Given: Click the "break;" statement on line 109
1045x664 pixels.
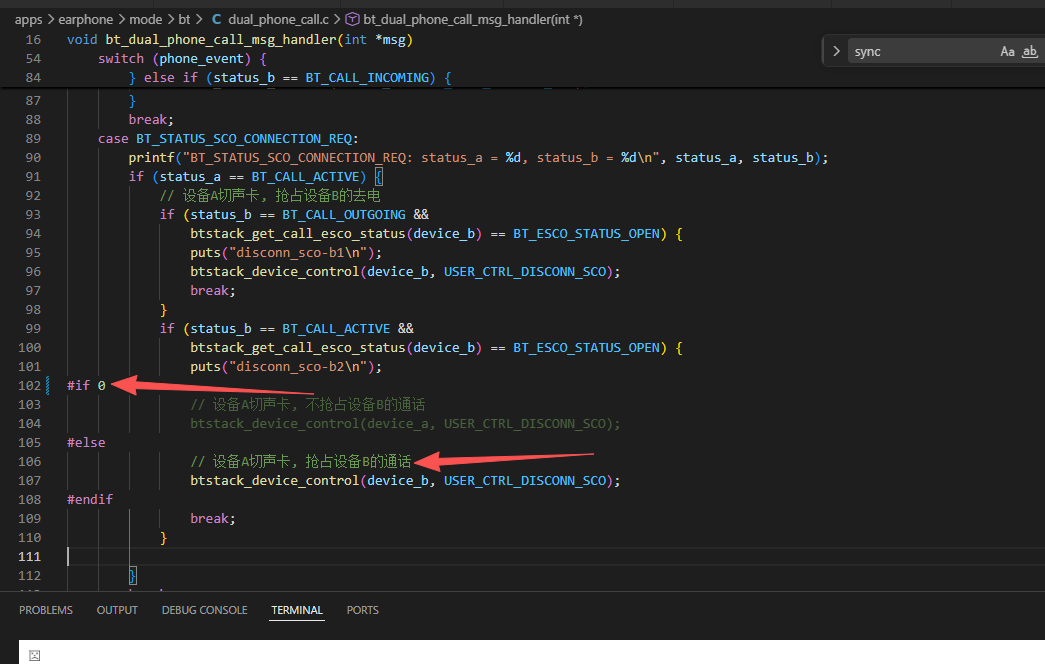Looking at the screenshot, I should click(x=213, y=519).
